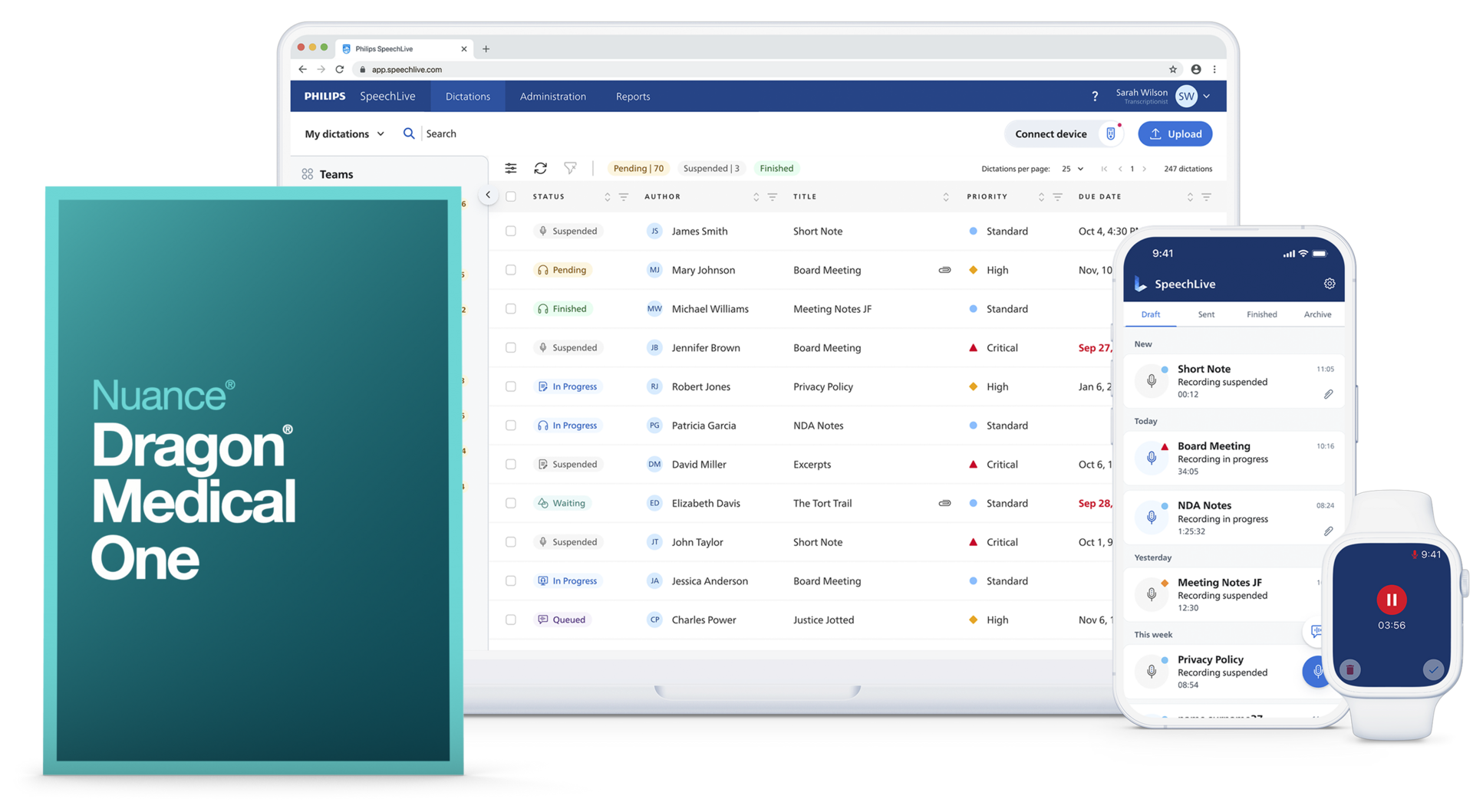Click the Author column filter icon

(773, 197)
